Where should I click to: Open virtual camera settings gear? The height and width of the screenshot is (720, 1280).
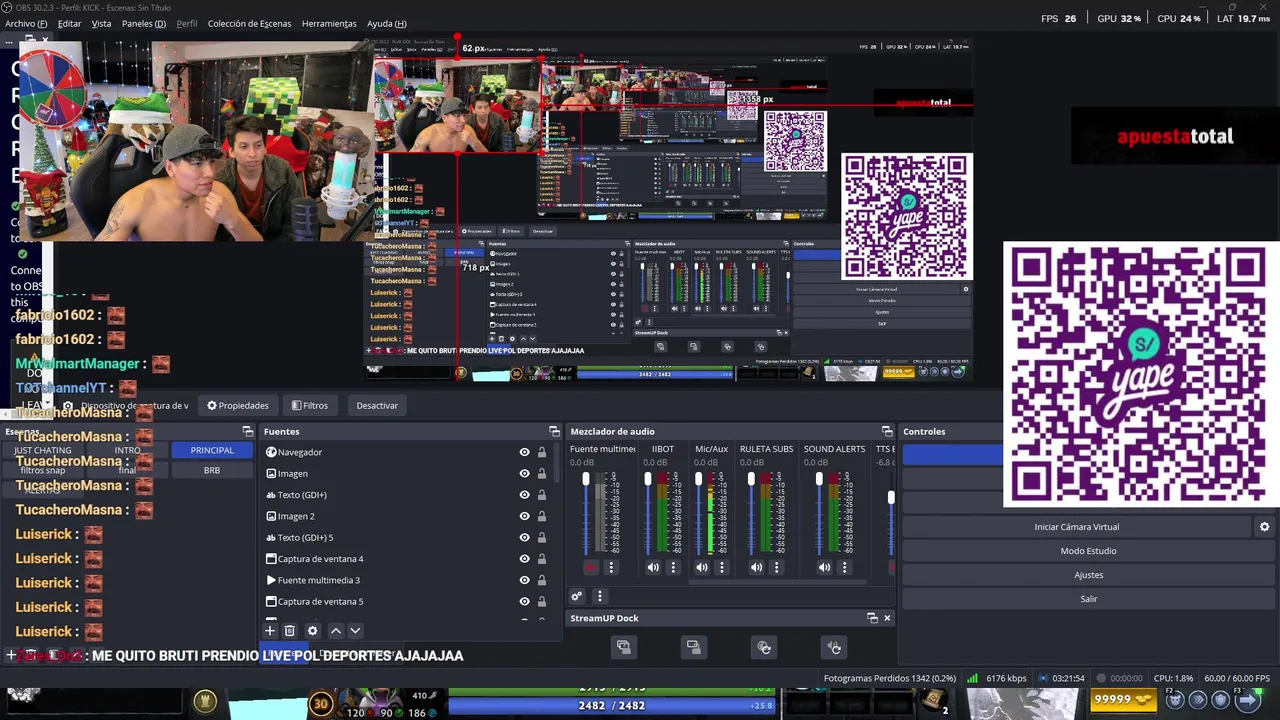coord(1264,527)
